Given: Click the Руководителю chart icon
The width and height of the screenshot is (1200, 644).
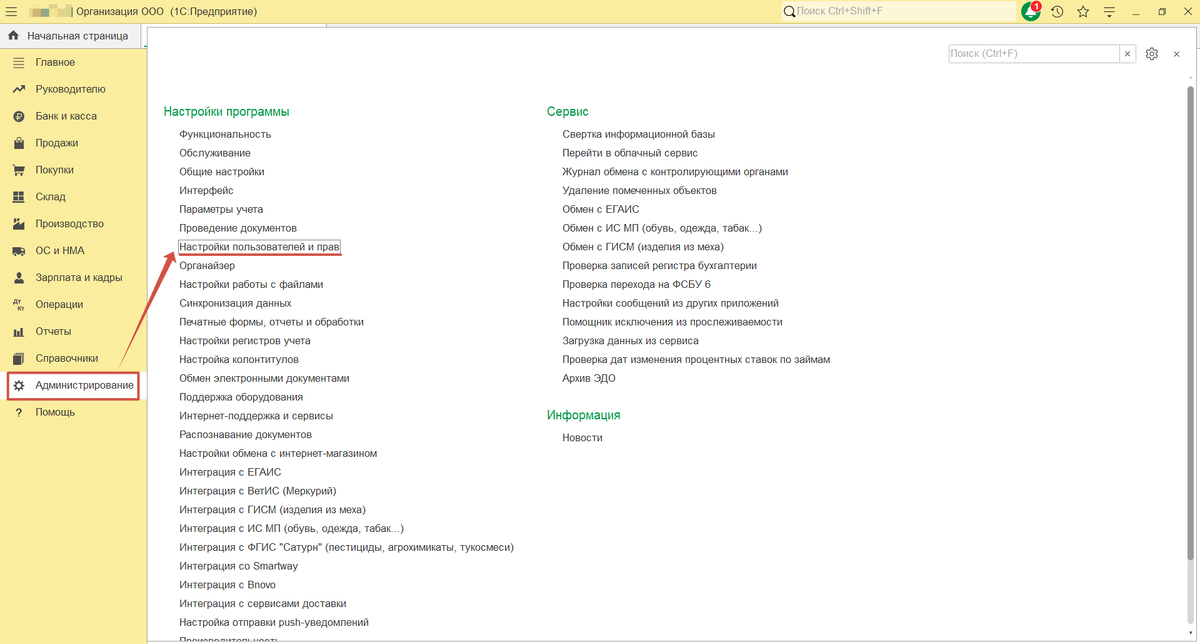Looking at the screenshot, I should click(18, 89).
